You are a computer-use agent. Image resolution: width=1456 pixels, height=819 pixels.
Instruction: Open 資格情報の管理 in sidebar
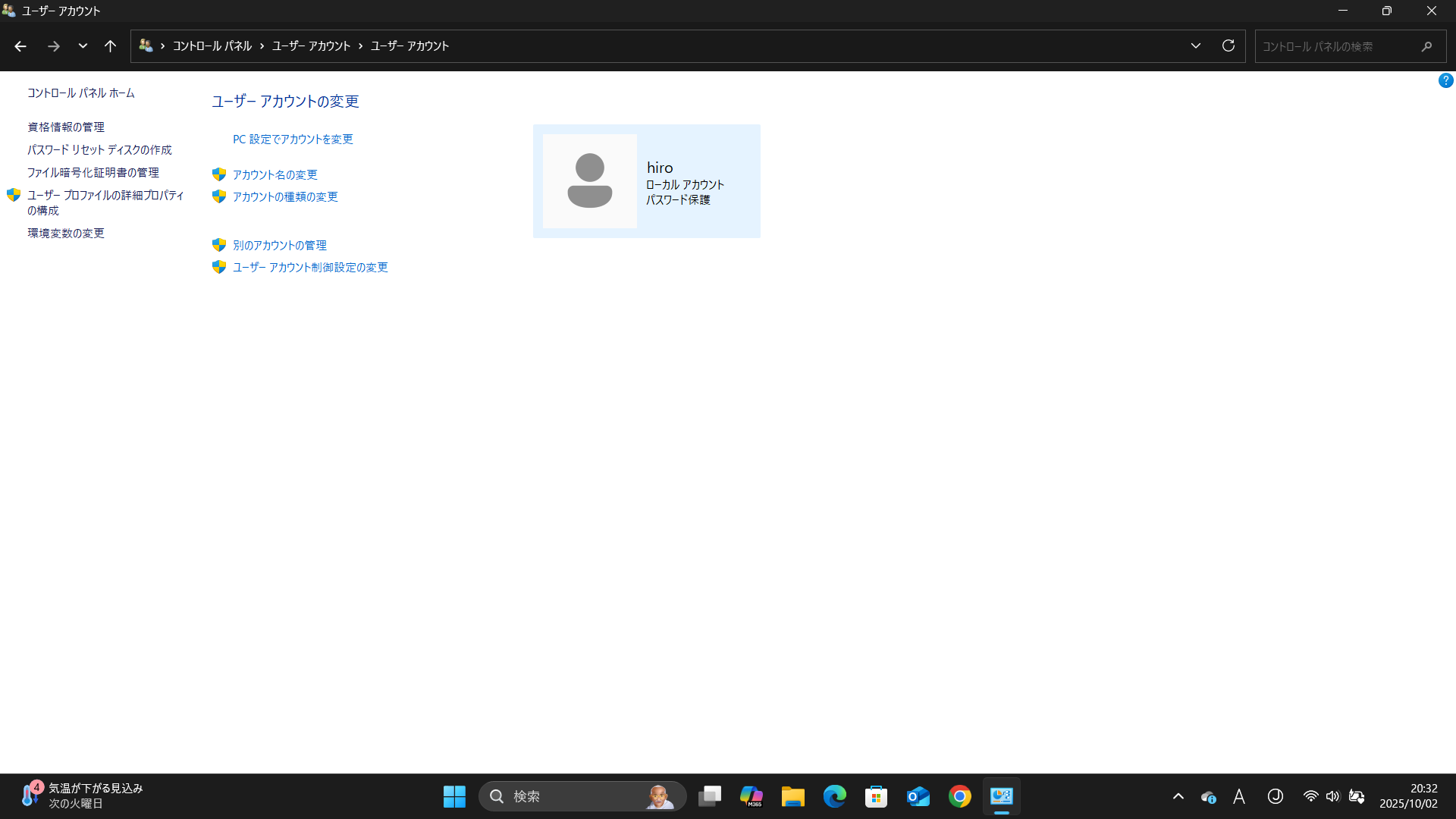click(x=66, y=127)
